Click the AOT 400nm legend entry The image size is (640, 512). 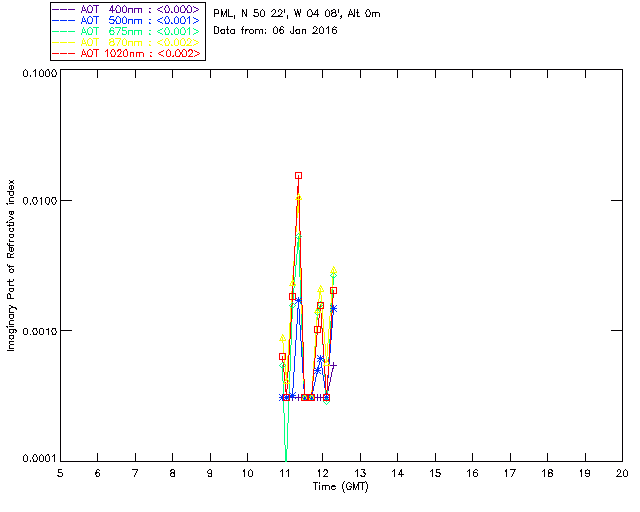coord(126,9)
